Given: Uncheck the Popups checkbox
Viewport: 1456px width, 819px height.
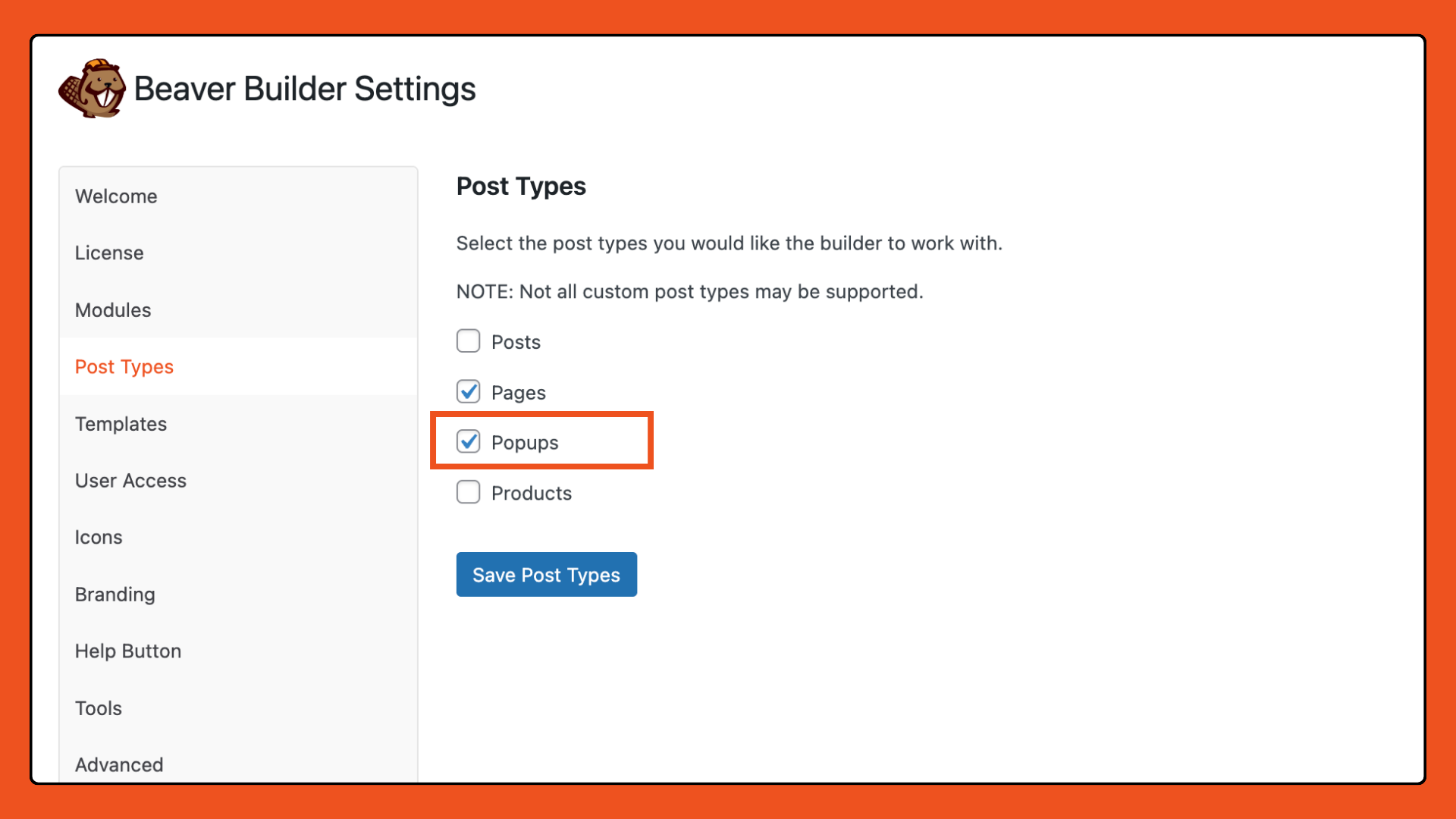Looking at the screenshot, I should (468, 442).
